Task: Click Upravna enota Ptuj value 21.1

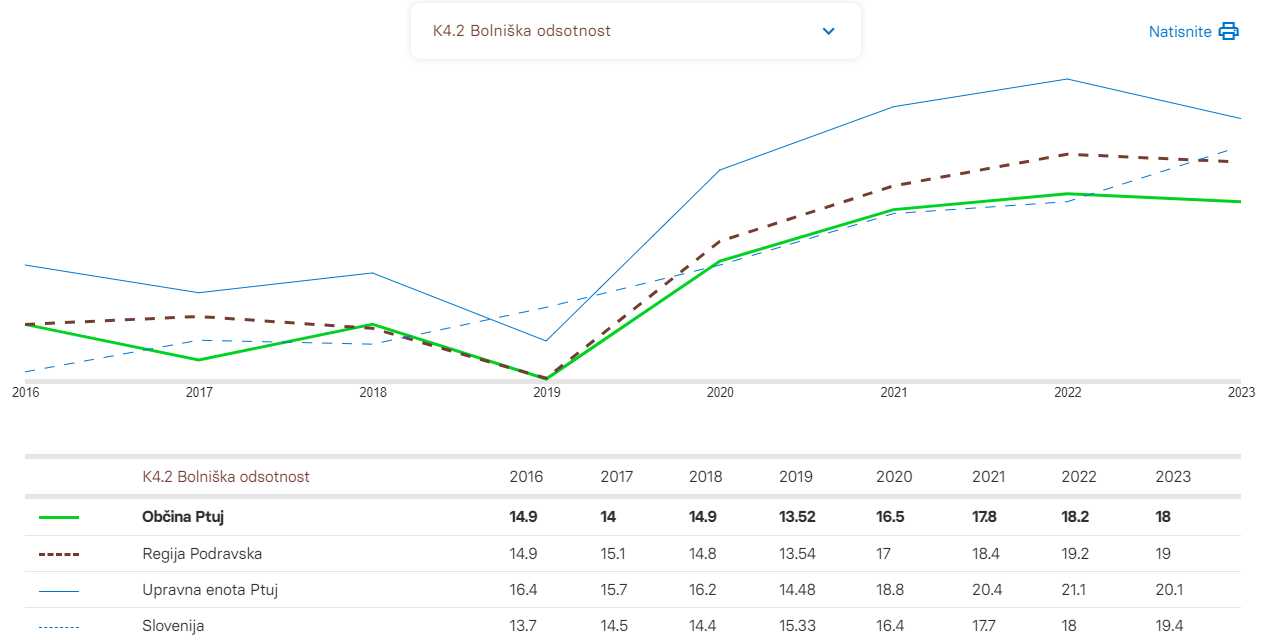Action: 1073,590
